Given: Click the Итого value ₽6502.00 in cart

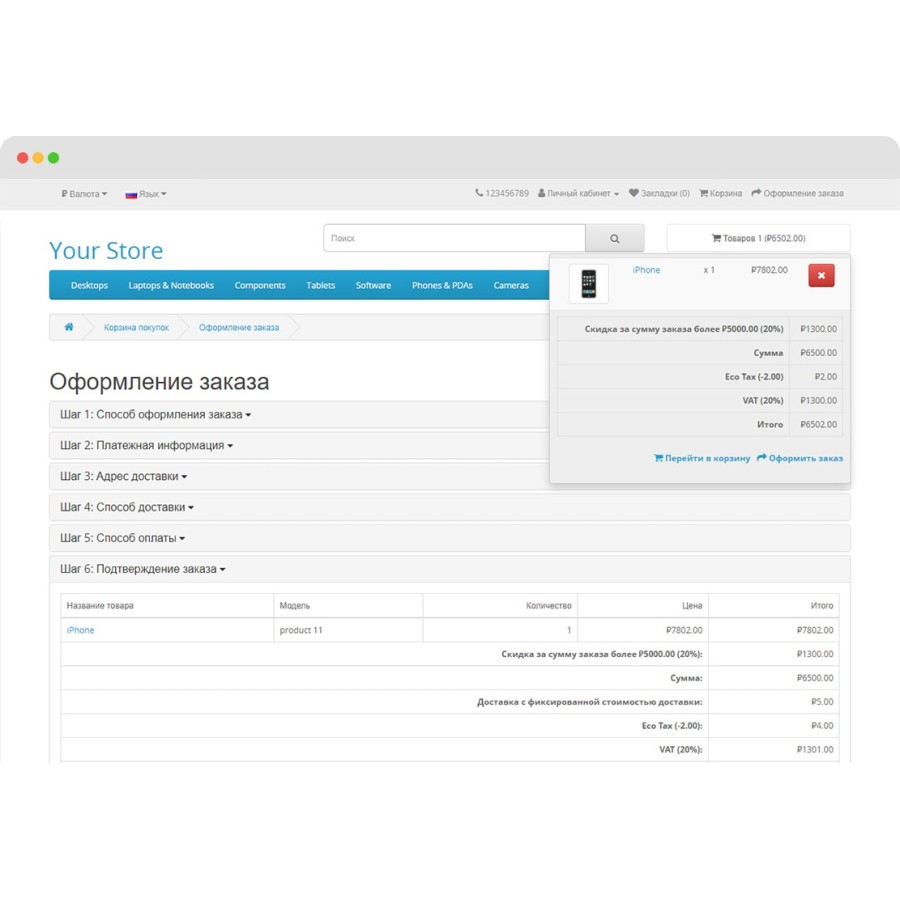Looking at the screenshot, I should 818,425.
